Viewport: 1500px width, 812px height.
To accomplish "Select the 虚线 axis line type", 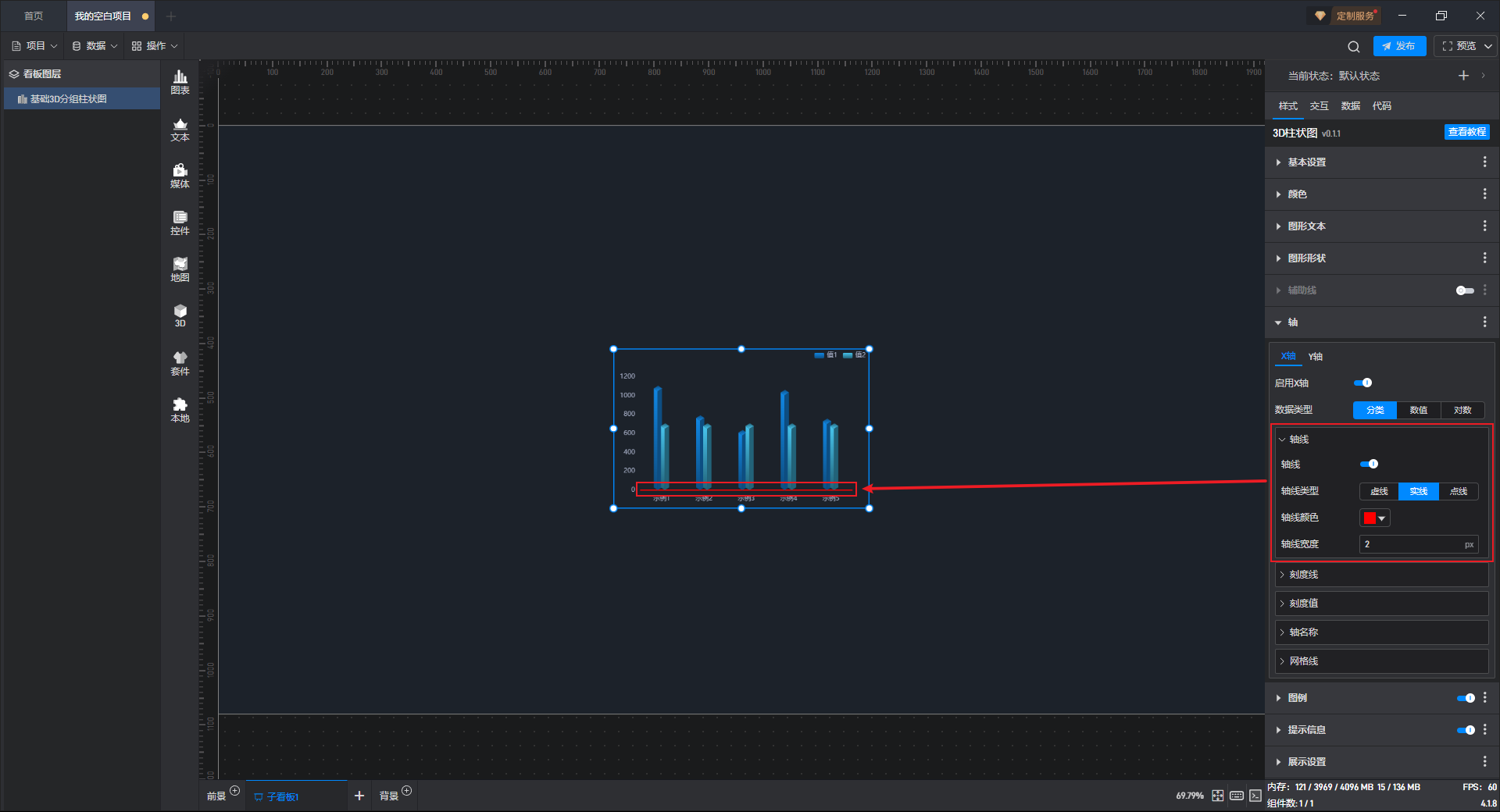I will 1379,491.
